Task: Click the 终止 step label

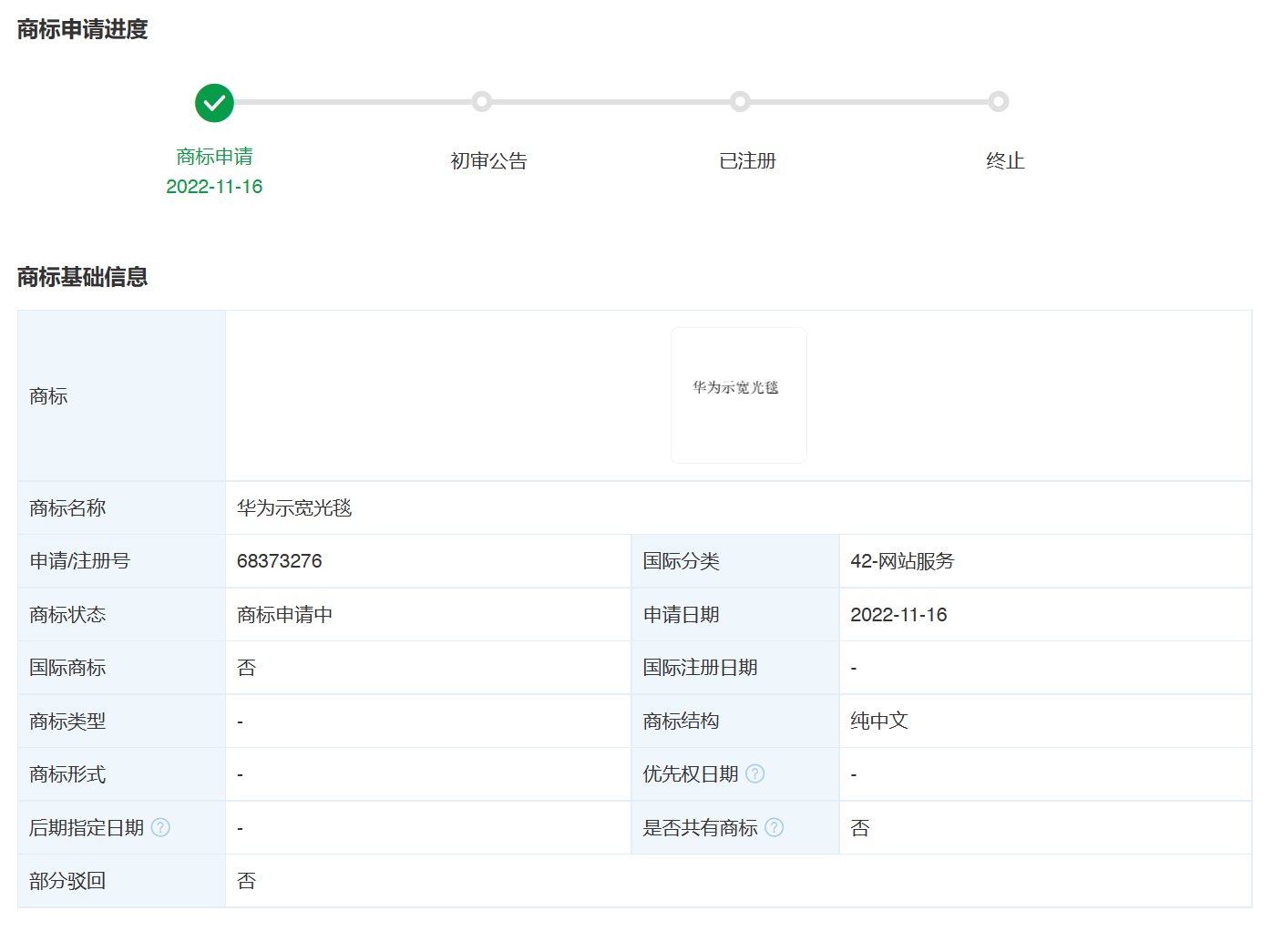Action: coord(1005,161)
